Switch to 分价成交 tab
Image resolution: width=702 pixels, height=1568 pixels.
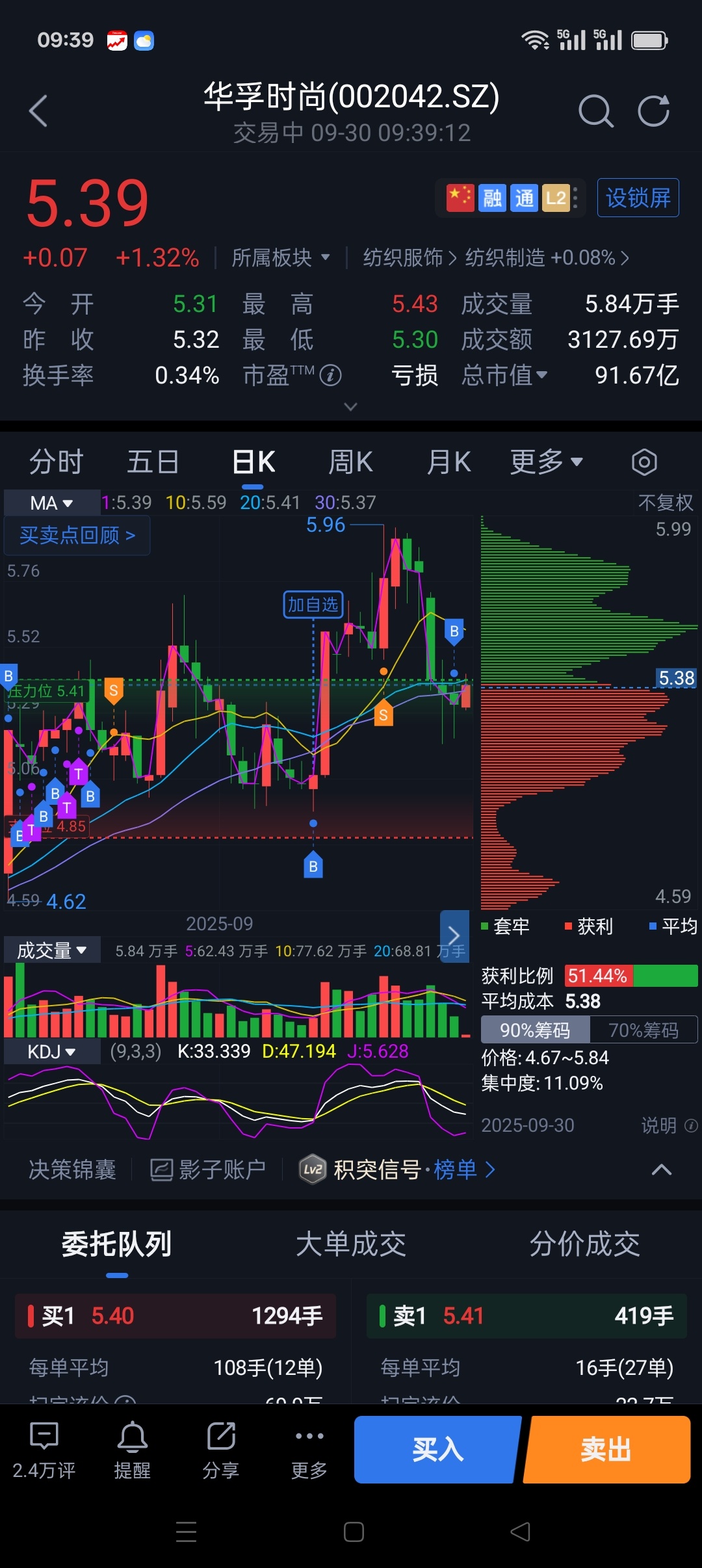pos(585,1244)
